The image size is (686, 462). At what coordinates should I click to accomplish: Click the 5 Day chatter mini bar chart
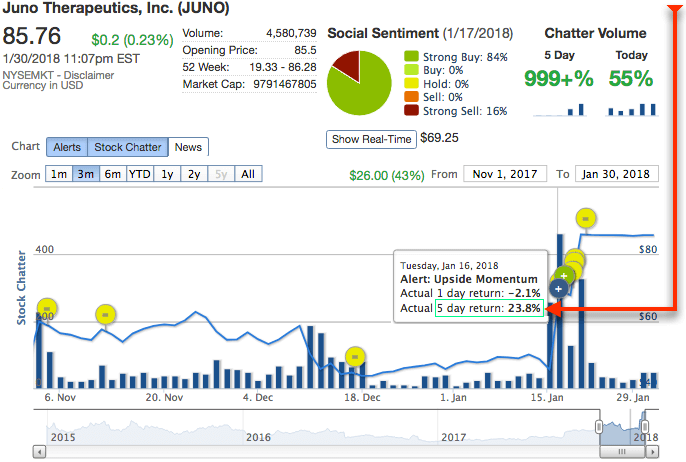[x=559, y=109]
